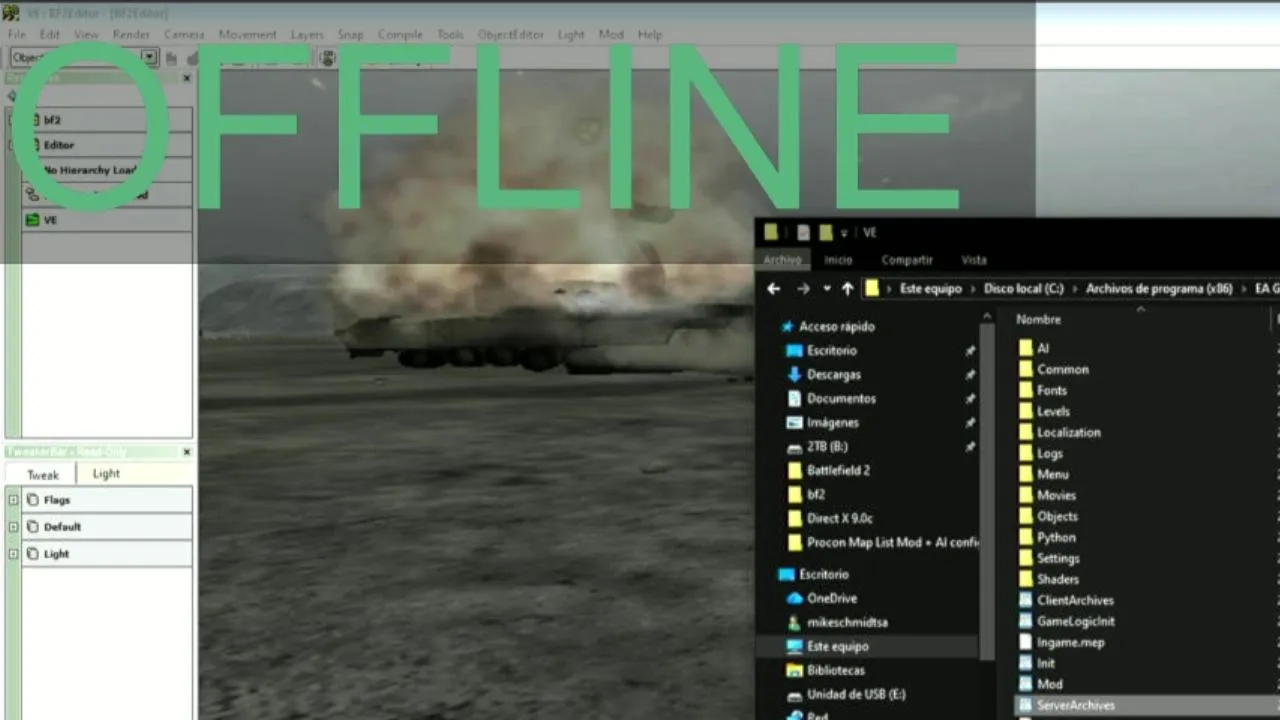Switch to the Light tab in TweakerBar
Image resolution: width=1280 pixels, height=720 pixels.
(106, 474)
